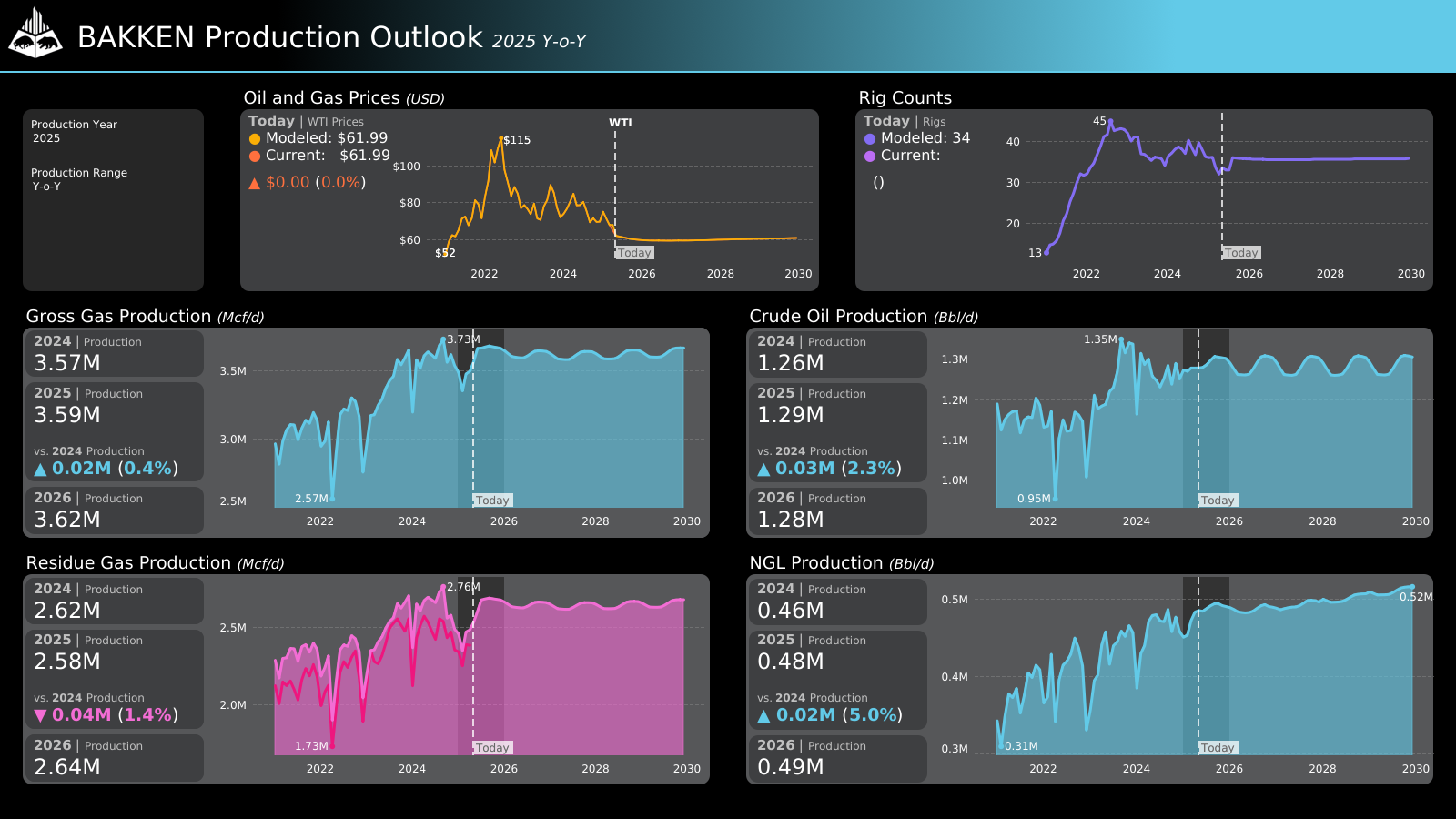This screenshot has height=819, width=1456.
Task: Click the Residue Gas Production section title
Action: [x=155, y=563]
